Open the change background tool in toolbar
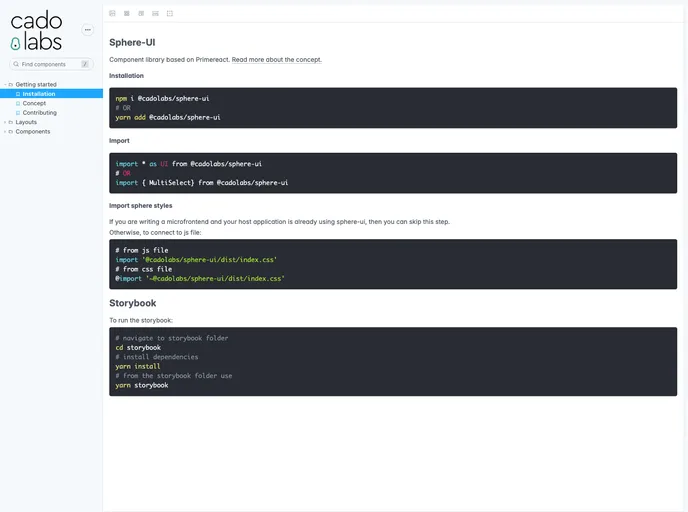The height and width of the screenshot is (512, 688). (x=112, y=14)
